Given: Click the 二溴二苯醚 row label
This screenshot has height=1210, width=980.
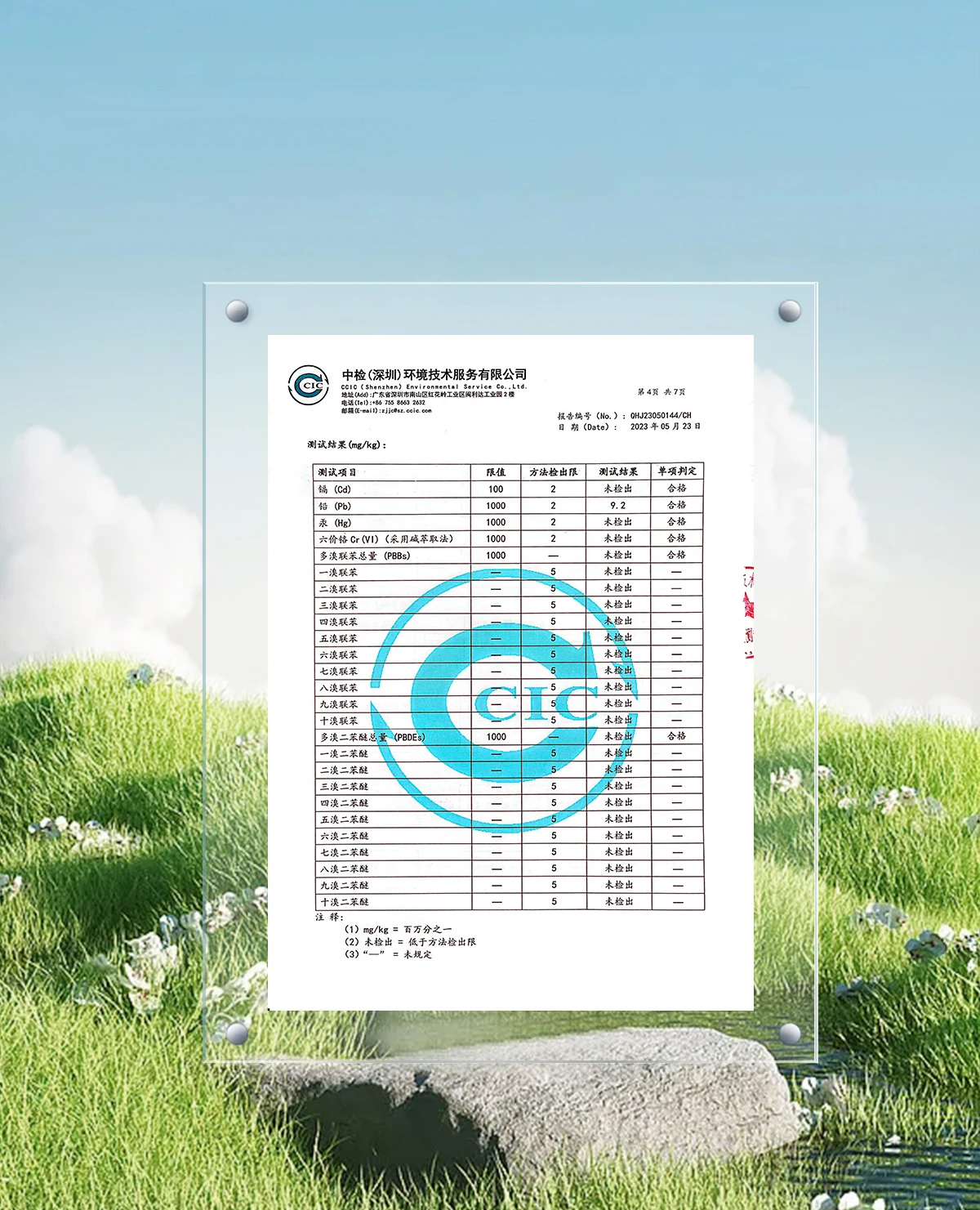Looking at the screenshot, I should point(344,770).
